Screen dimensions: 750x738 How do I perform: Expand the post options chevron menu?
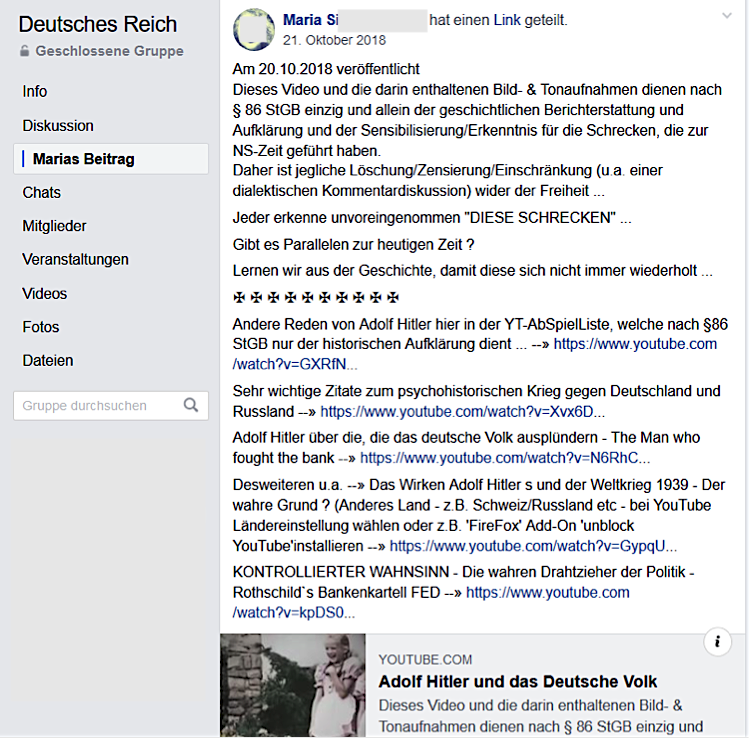[x=727, y=16]
